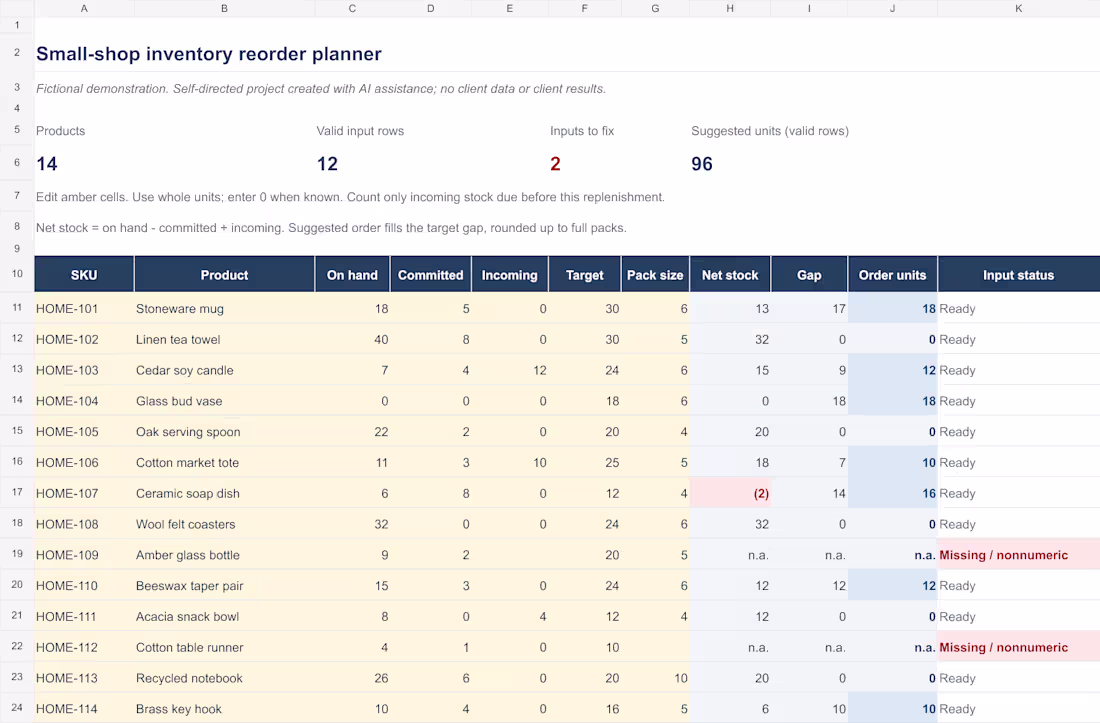Select column B header
This screenshot has height=723, width=1100.
[x=224, y=8]
